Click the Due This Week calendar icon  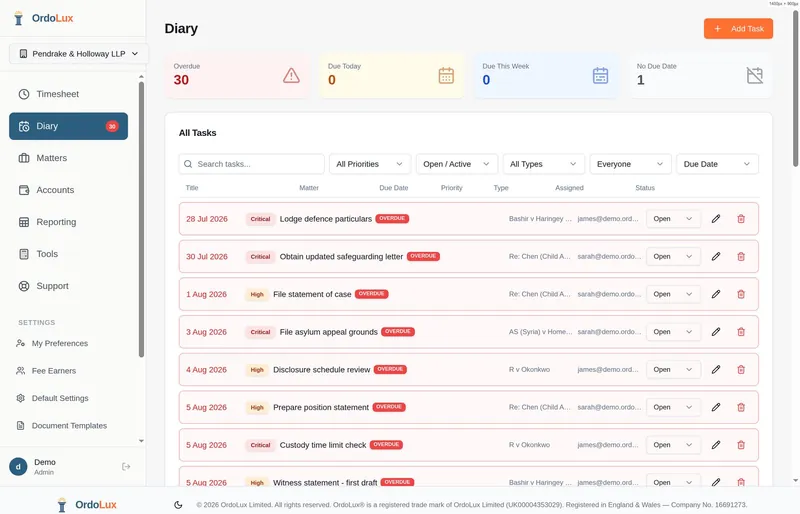(600, 76)
